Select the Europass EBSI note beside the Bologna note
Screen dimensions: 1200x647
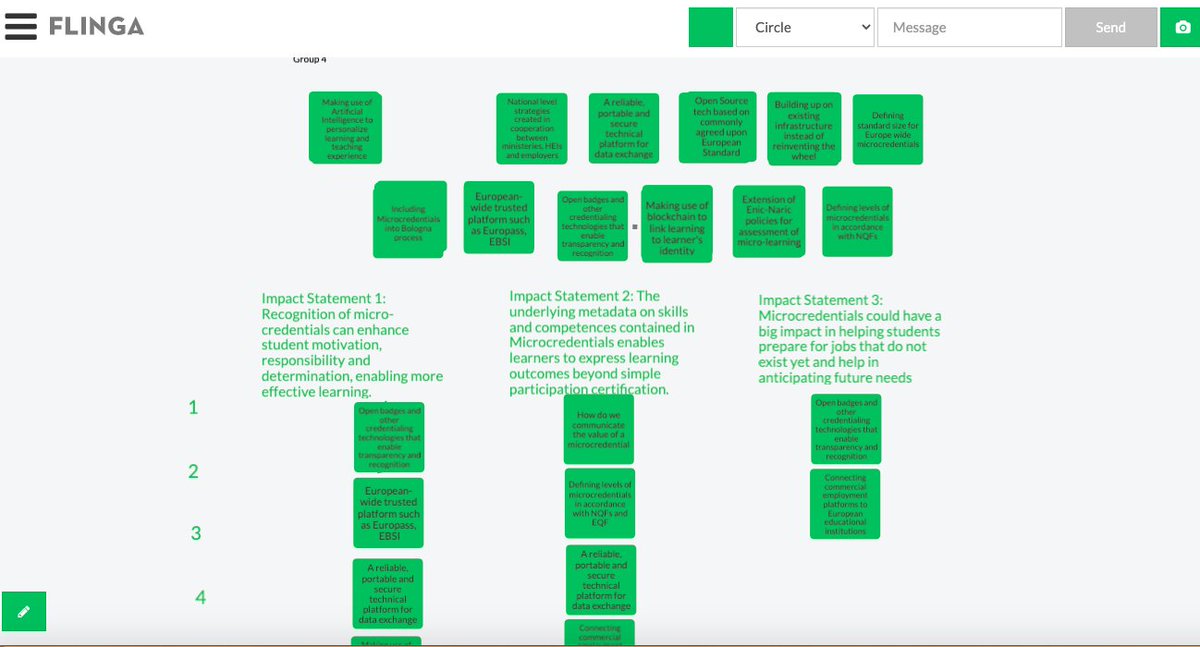tap(499, 215)
